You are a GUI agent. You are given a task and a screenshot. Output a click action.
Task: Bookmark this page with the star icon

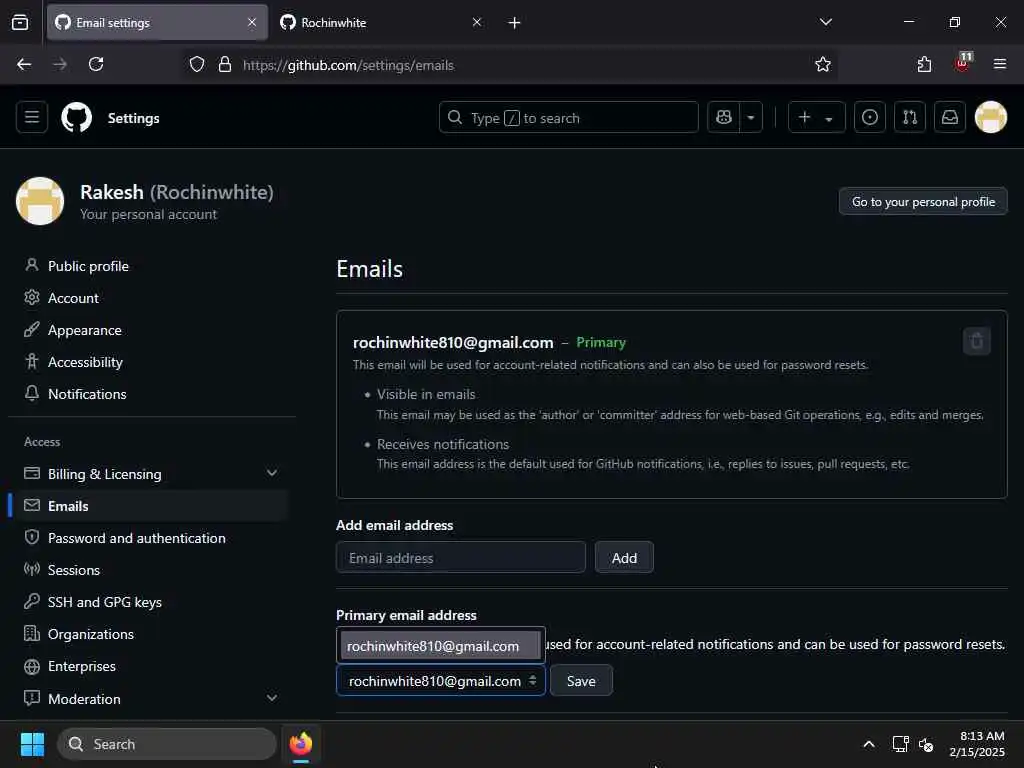[x=823, y=64]
